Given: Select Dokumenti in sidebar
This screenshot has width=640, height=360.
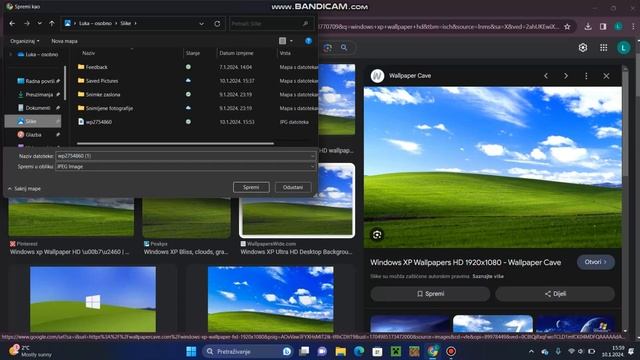Looking at the screenshot, I should point(38,108).
